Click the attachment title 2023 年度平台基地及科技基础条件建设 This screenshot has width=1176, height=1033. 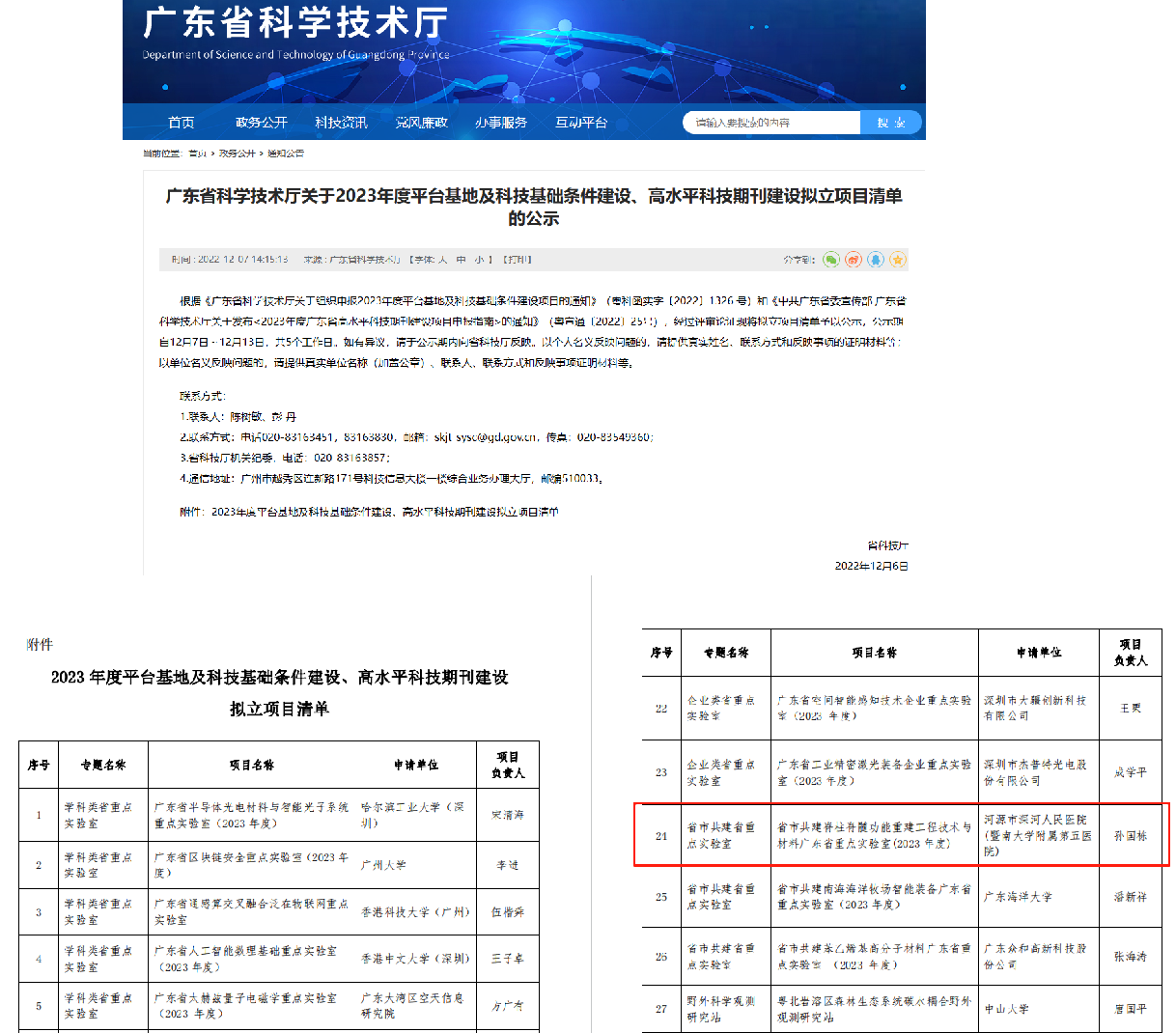click(x=280, y=678)
